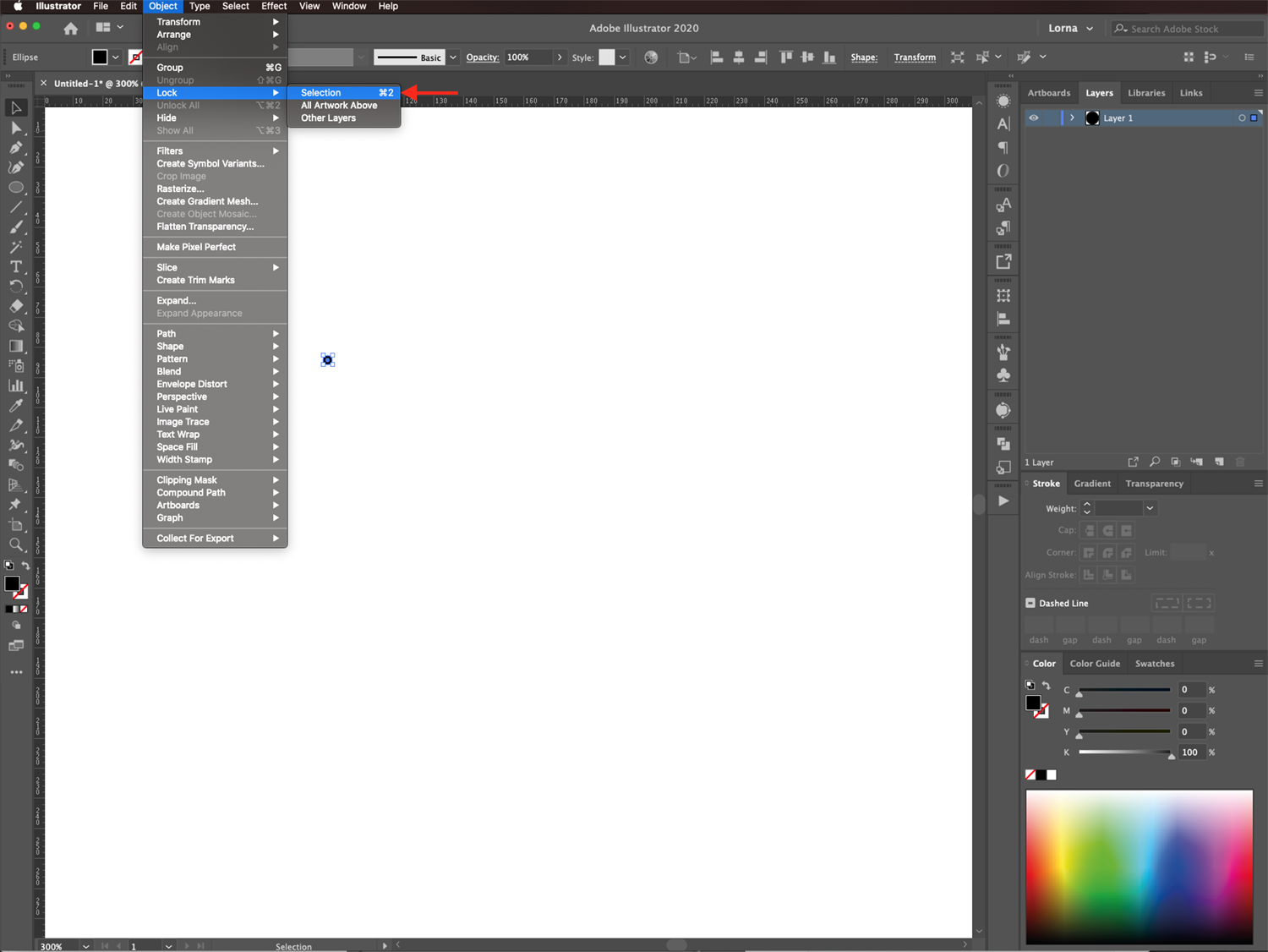
Task: Switch to the Gradient tab
Action: coord(1092,484)
